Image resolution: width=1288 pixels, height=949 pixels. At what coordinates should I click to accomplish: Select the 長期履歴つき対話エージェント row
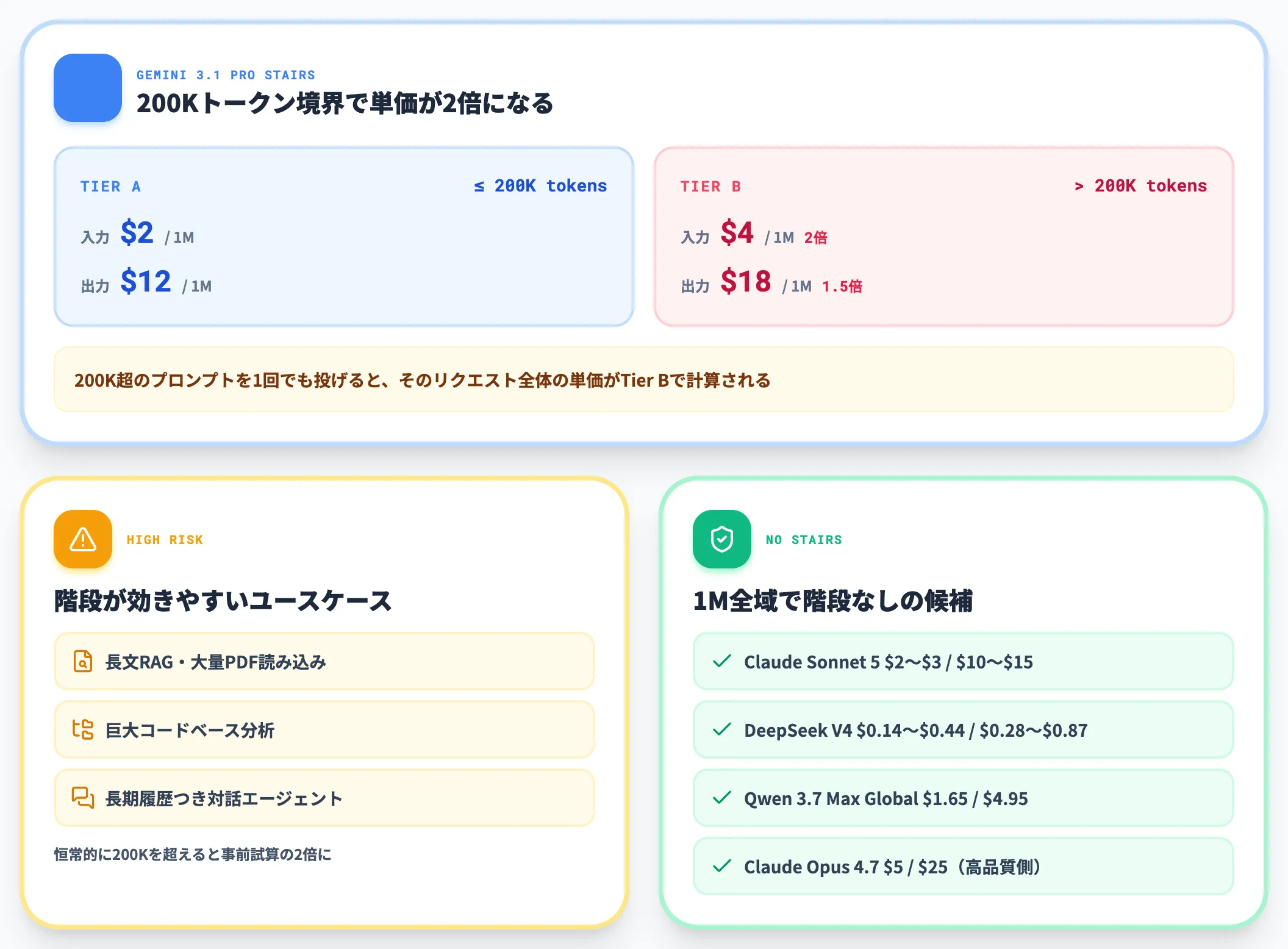324,798
